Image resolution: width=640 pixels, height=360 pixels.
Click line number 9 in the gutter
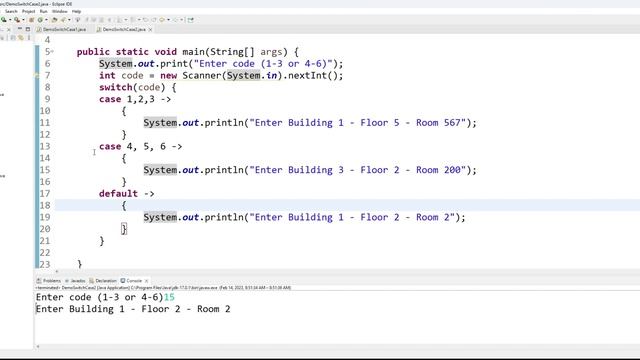tap(47, 99)
